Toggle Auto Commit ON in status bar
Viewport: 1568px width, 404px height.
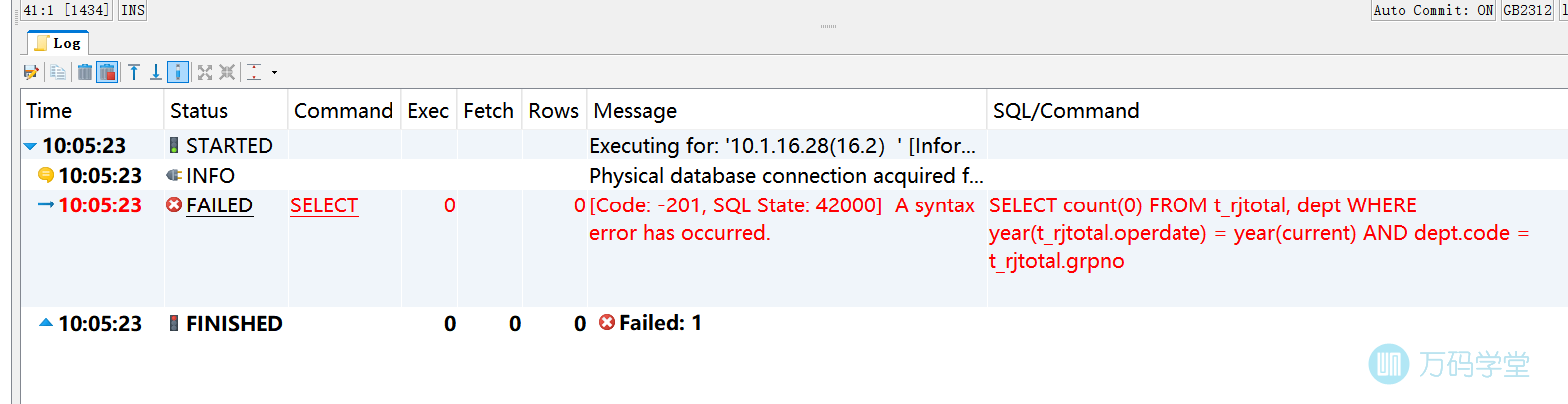[x=1433, y=10]
